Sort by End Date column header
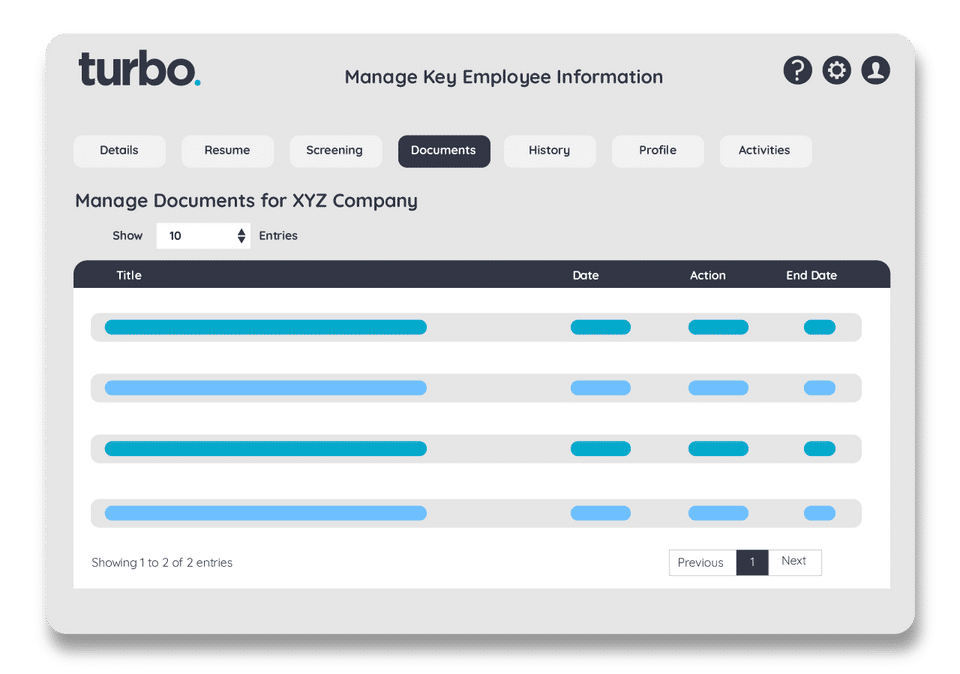 811,275
